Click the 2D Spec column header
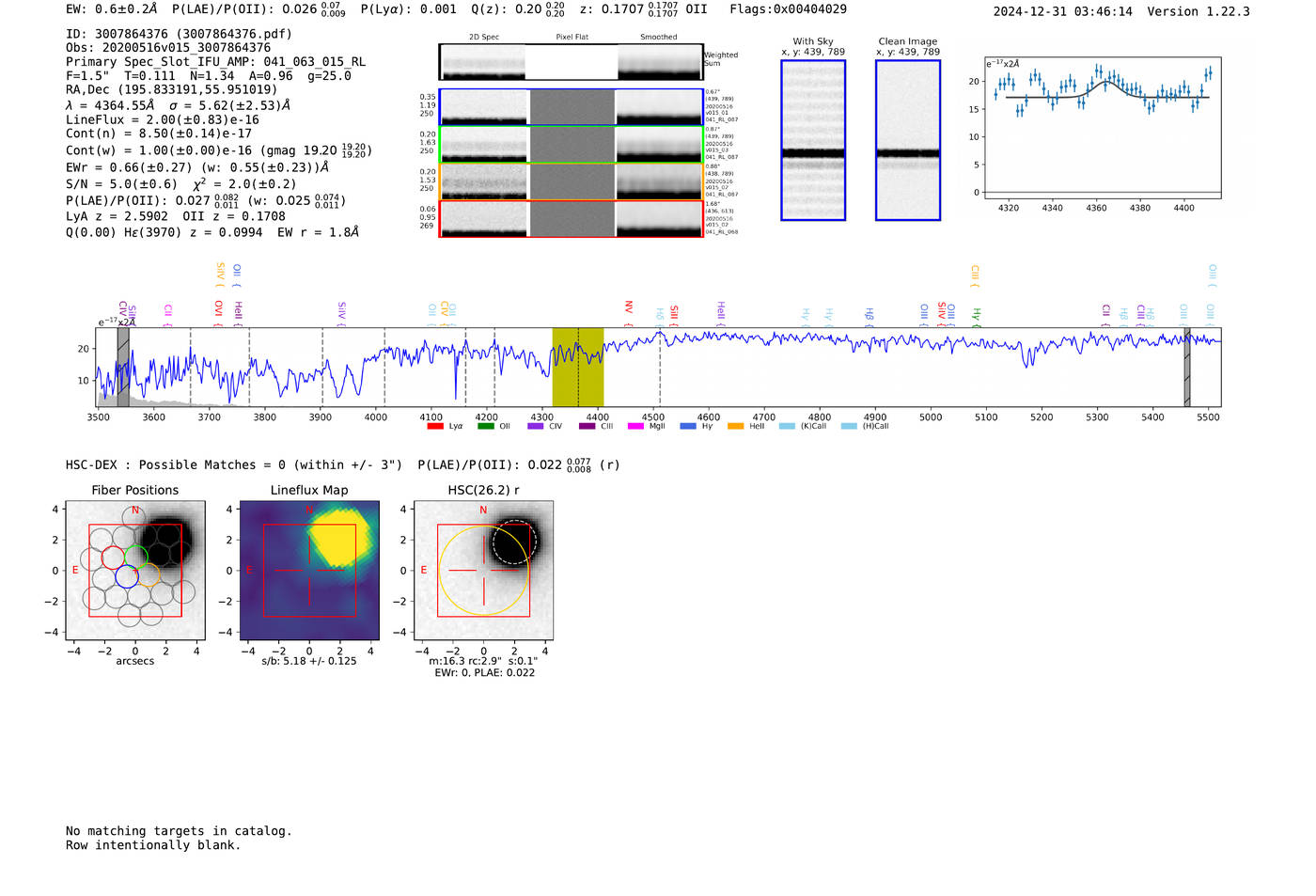Viewport: 1316px width, 896px height. [x=484, y=38]
